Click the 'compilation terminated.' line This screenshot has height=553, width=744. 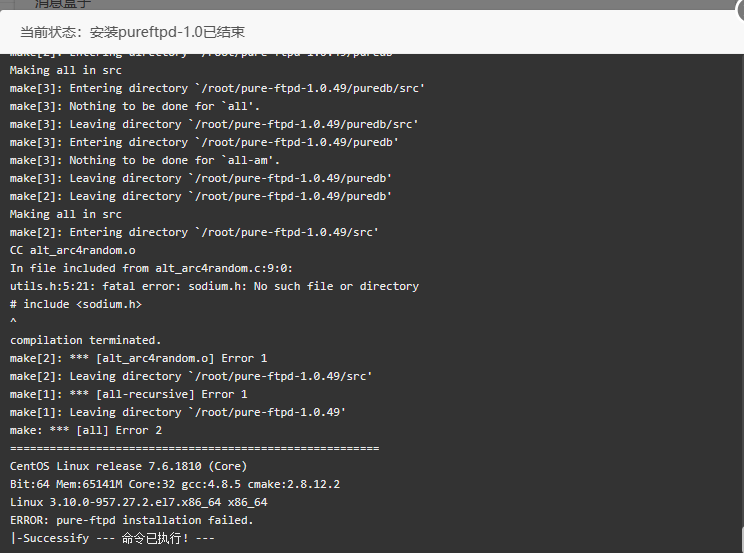pos(85,340)
